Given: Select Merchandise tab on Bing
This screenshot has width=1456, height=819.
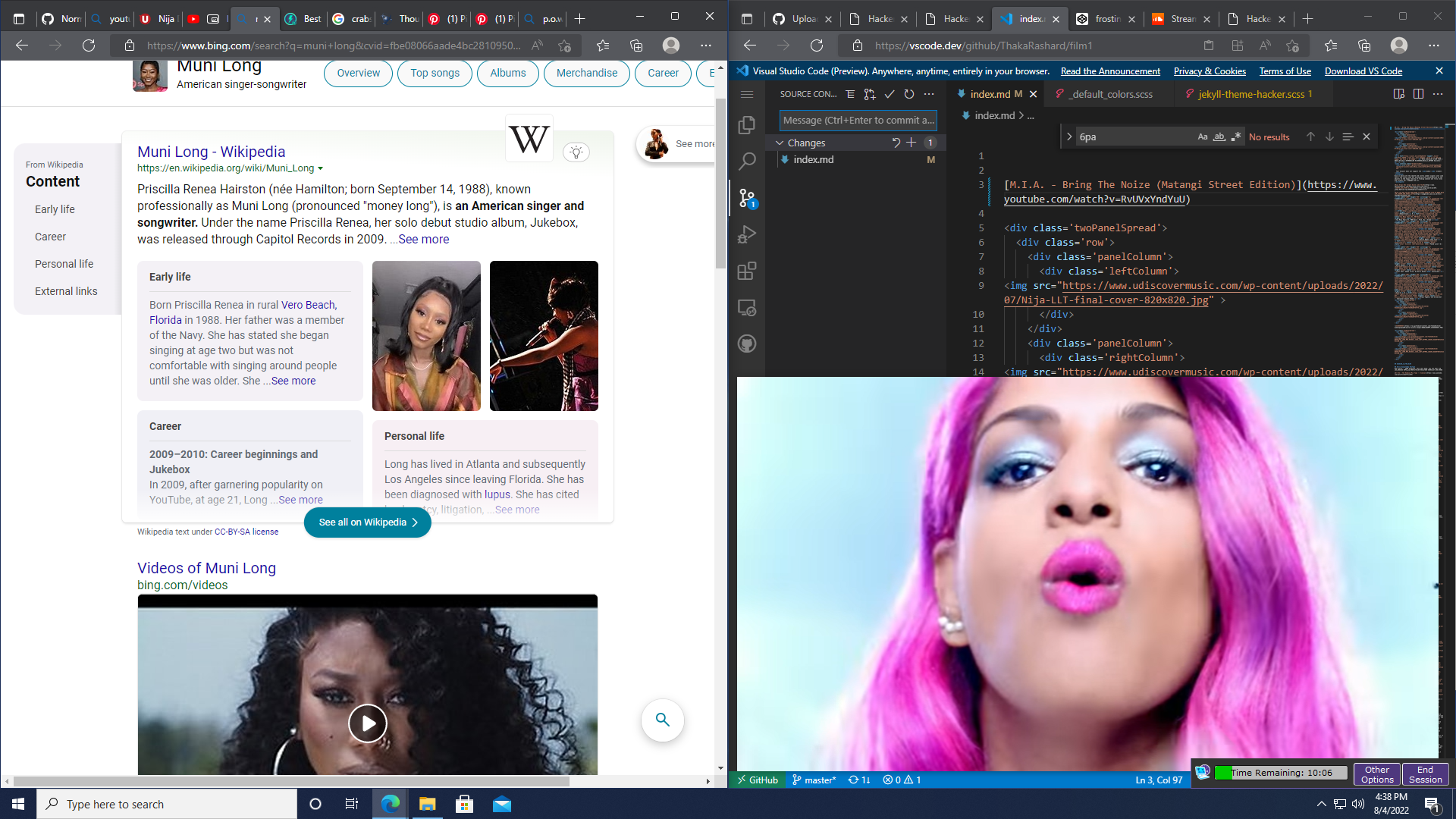Looking at the screenshot, I should click(x=587, y=73).
